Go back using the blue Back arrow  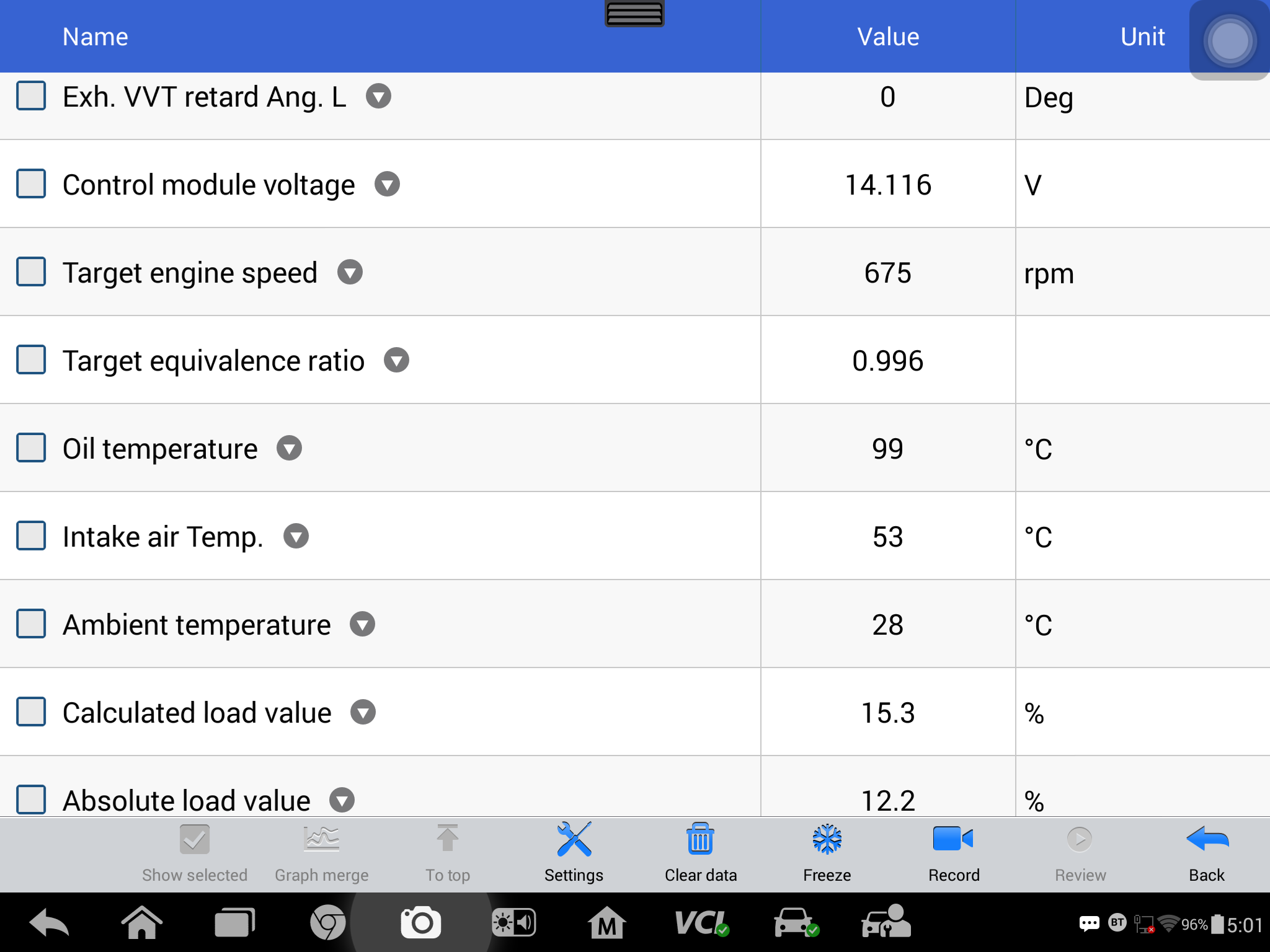(x=1207, y=840)
